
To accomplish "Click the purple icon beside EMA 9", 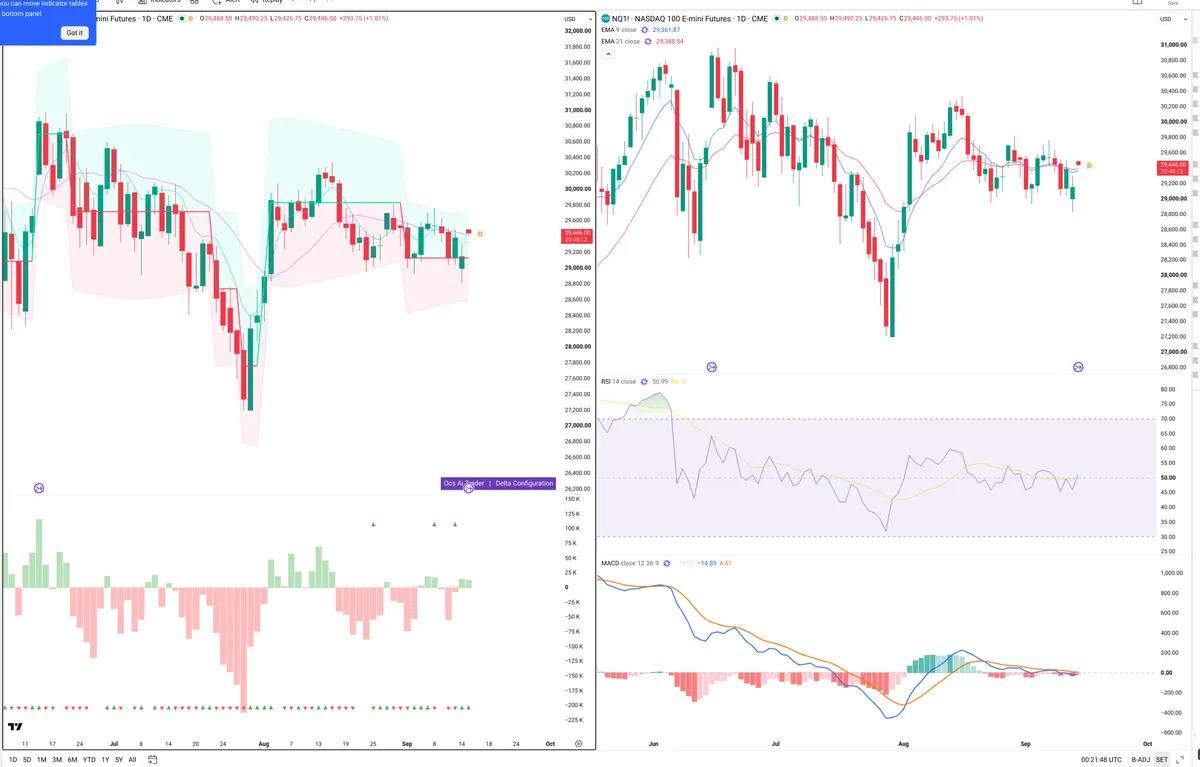I will pyautogui.click(x=645, y=30).
